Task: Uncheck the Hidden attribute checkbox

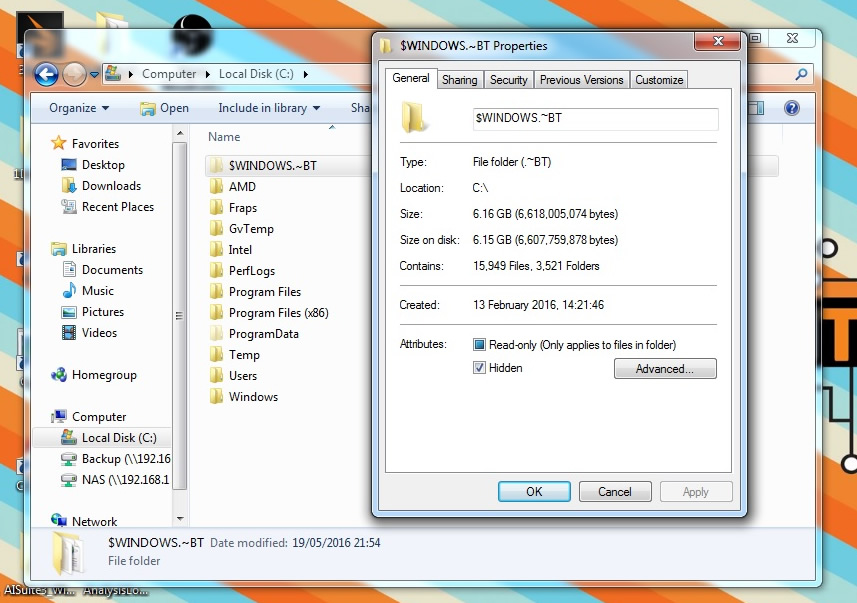Action: click(x=479, y=368)
